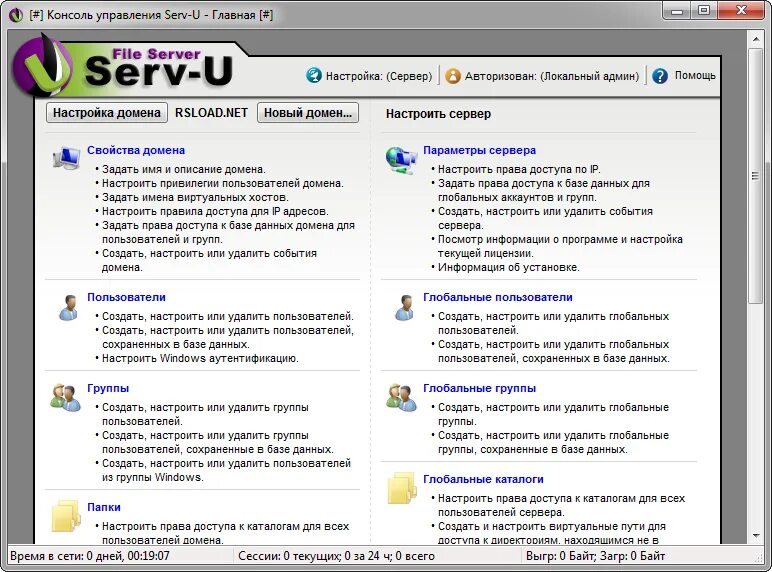Click Авторизован: (Локальный админ) in header

[552, 76]
